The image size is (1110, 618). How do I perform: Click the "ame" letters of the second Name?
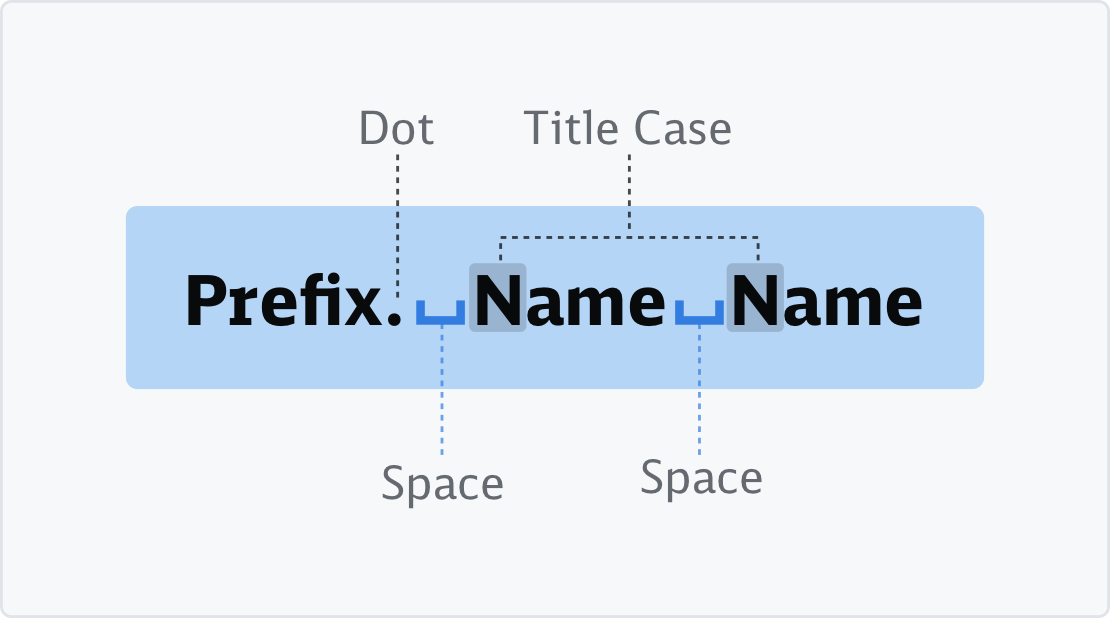(853, 304)
